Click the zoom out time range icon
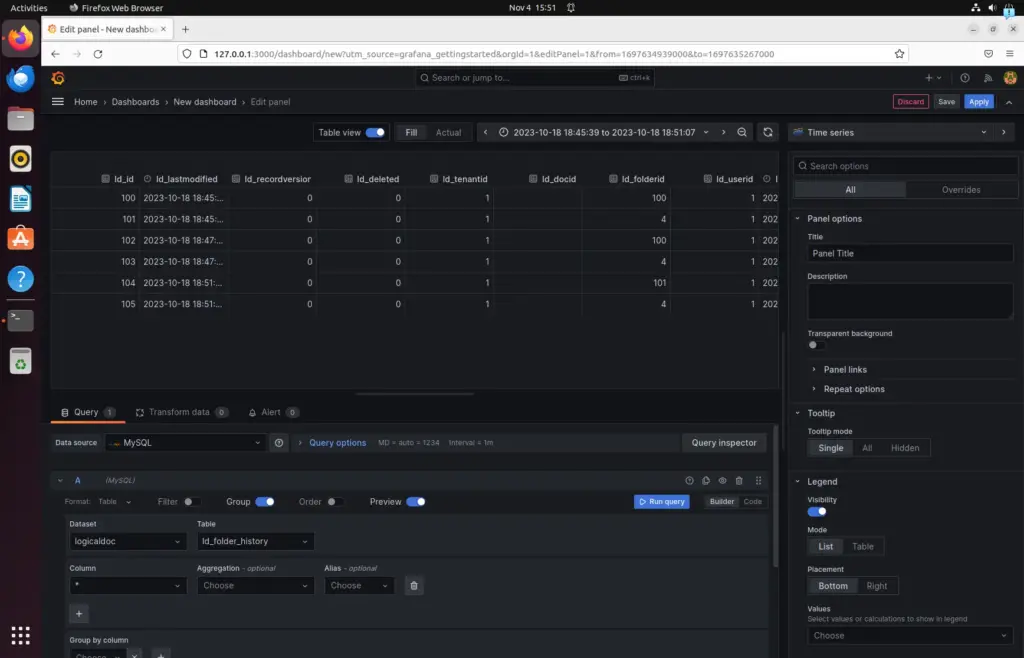Image resolution: width=1024 pixels, height=658 pixels. [742, 133]
